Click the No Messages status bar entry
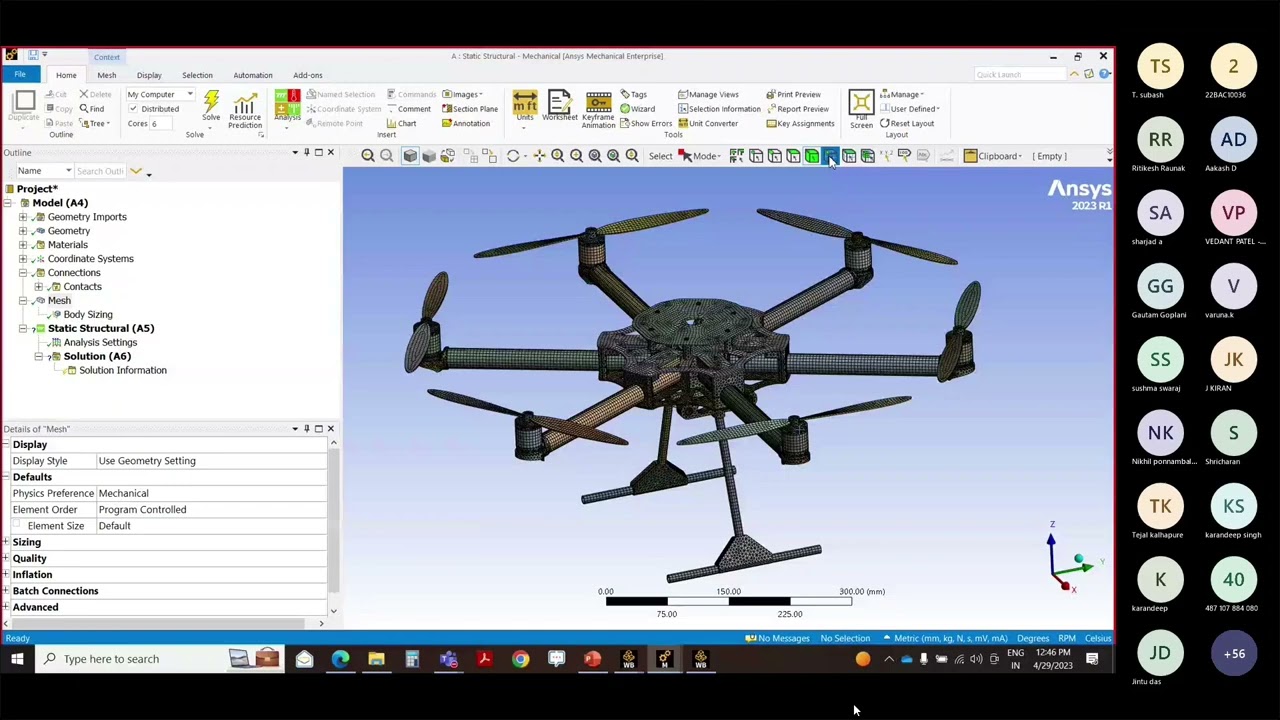 tap(777, 639)
